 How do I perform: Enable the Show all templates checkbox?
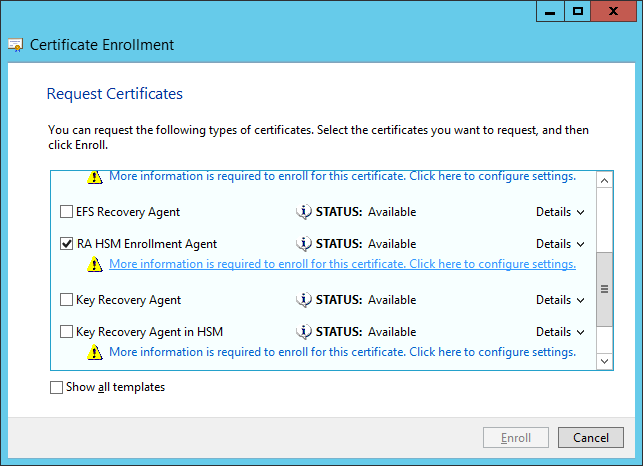[56, 387]
